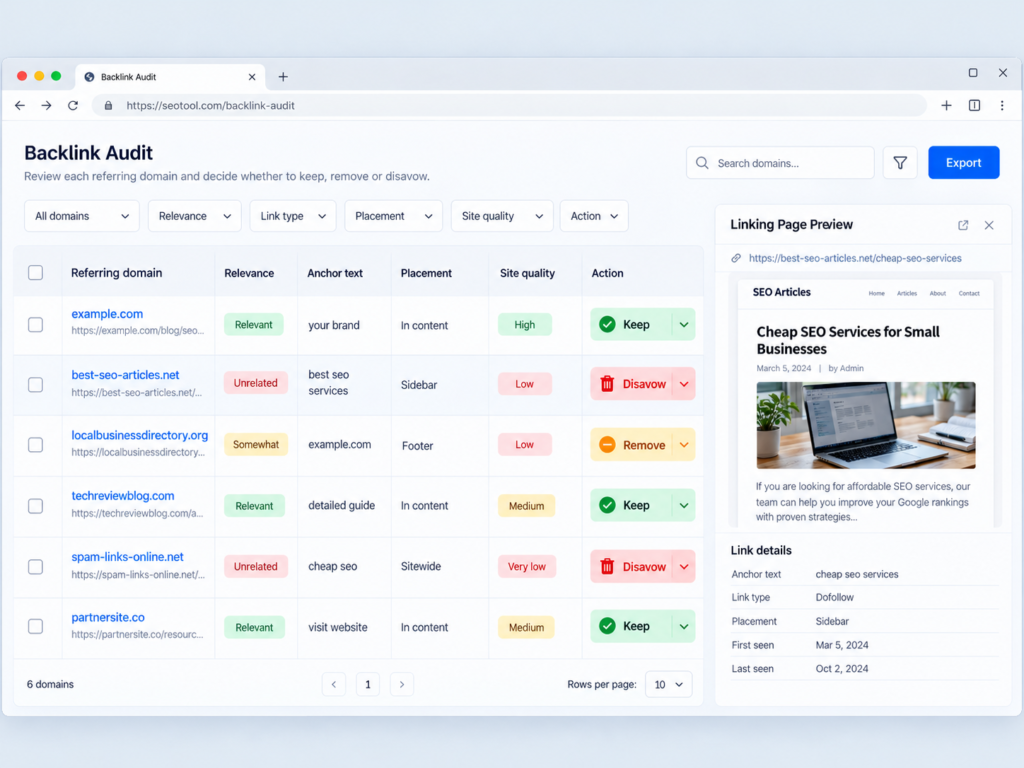Image resolution: width=1024 pixels, height=768 pixels.
Task: Open the localbusinessdirectory.org domain link
Action: pyautogui.click(x=140, y=435)
